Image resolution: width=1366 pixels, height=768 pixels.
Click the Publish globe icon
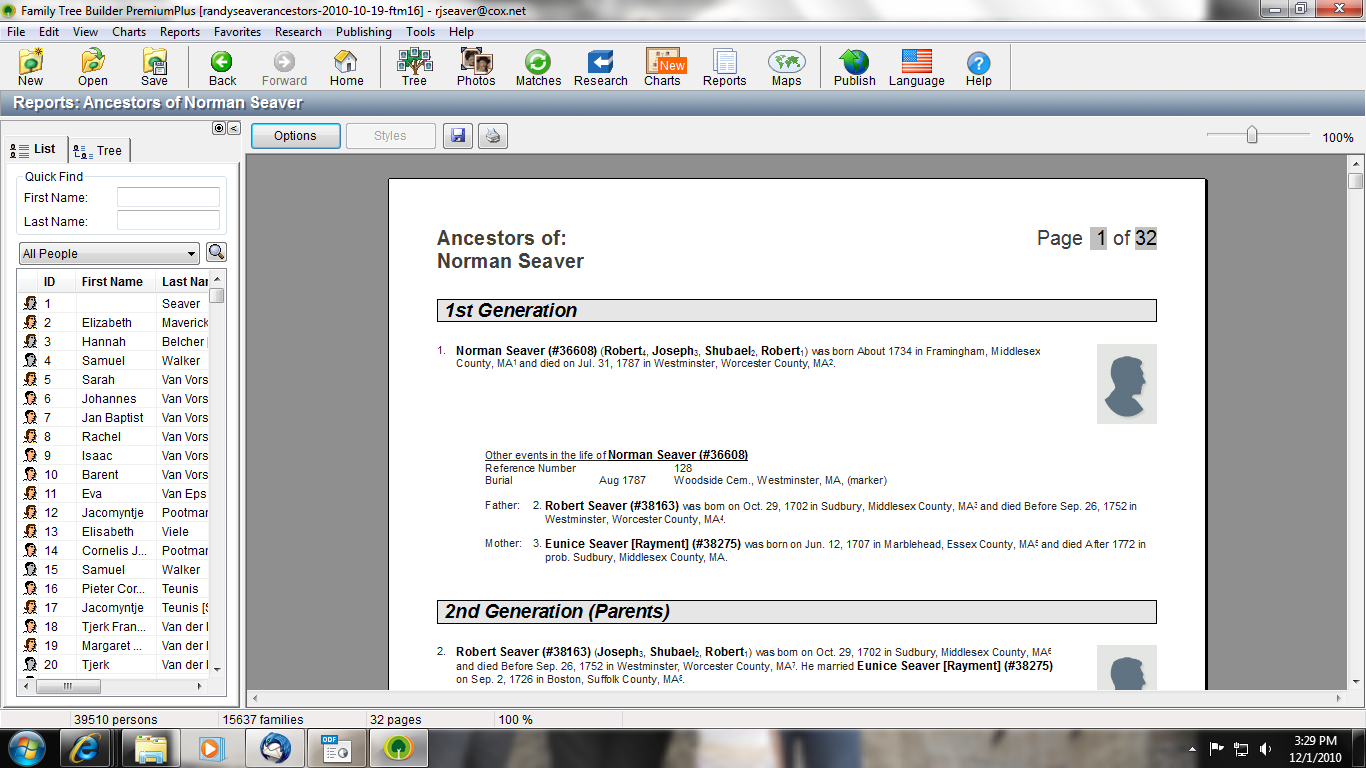(x=854, y=67)
